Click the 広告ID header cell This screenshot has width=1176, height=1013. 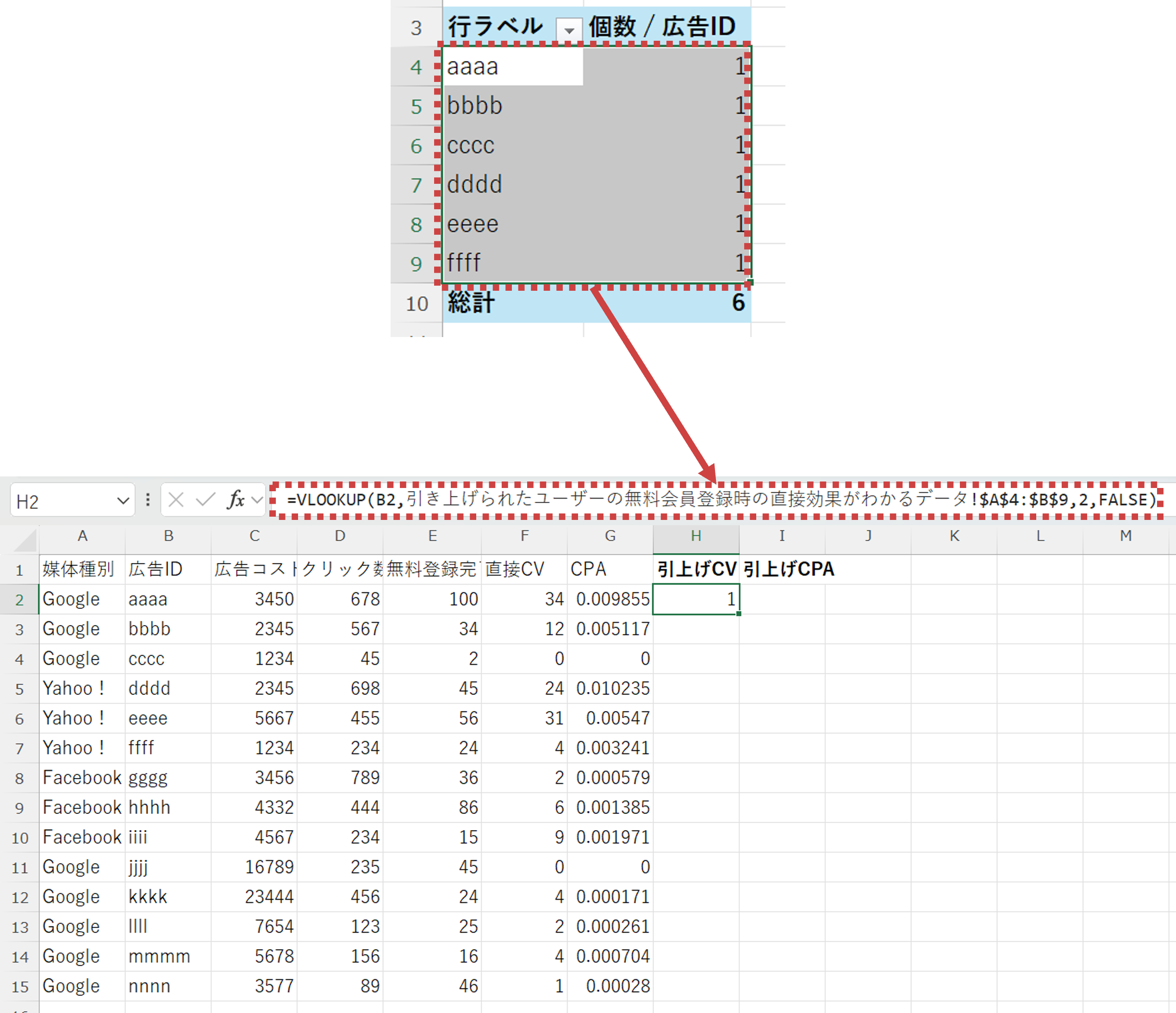[x=156, y=569]
